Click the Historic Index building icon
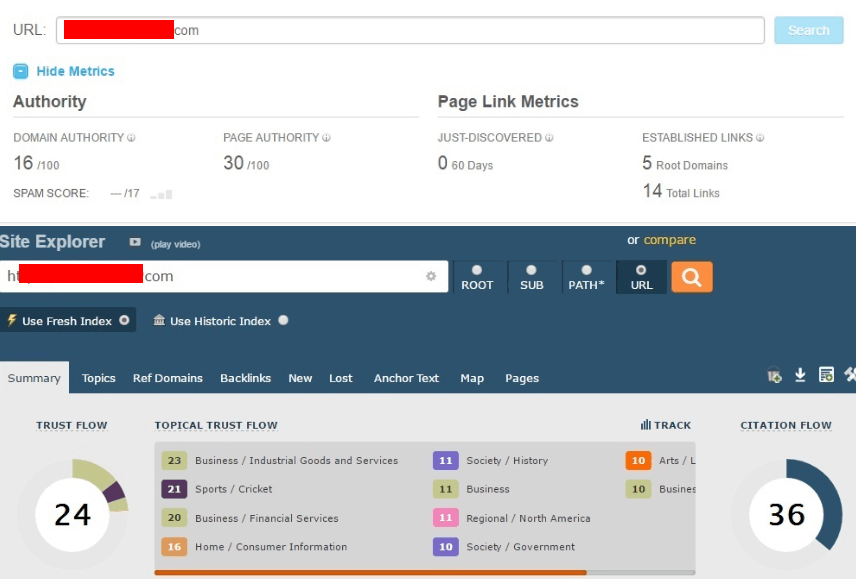 (159, 320)
